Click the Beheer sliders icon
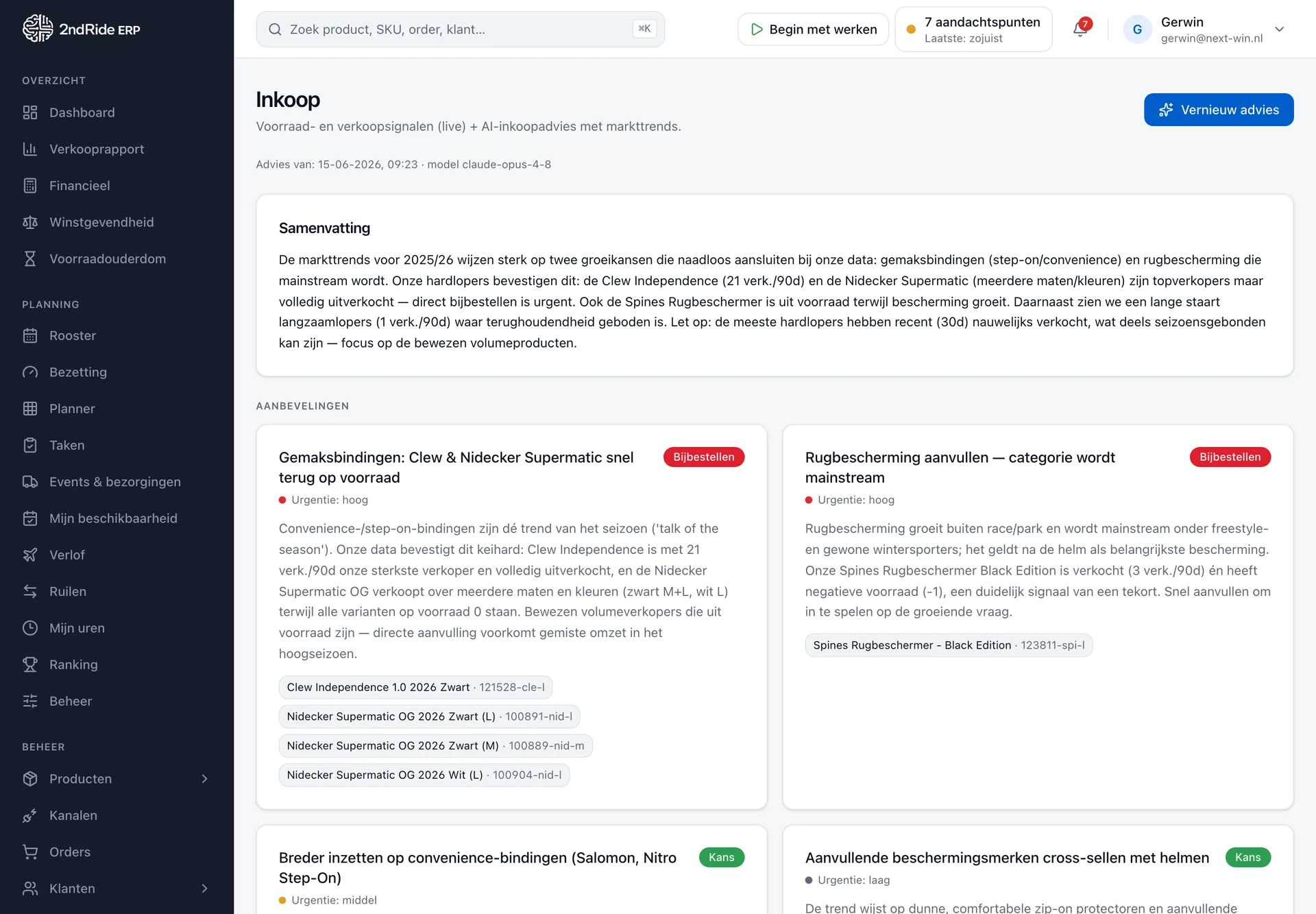This screenshot has height=914, width=1316. click(30, 701)
